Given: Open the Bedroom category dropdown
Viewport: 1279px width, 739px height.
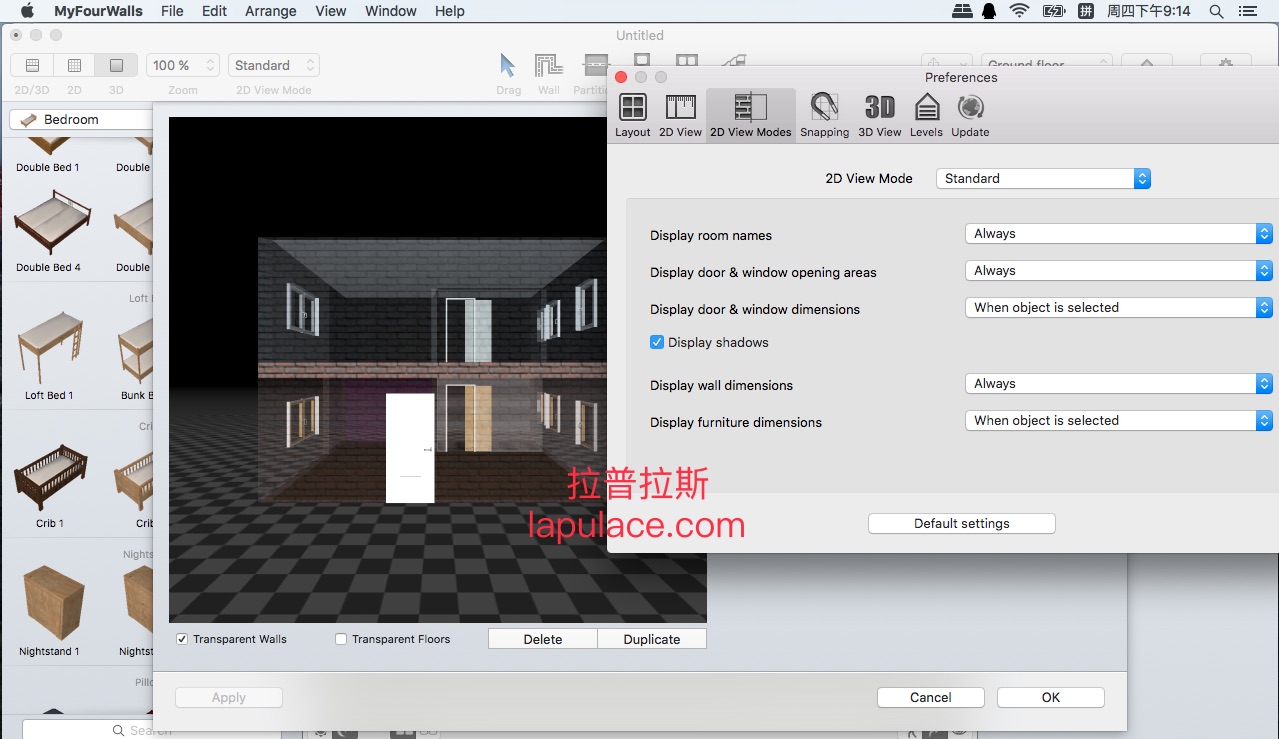Looking at the screenshot, I should (x=81, y=119).
